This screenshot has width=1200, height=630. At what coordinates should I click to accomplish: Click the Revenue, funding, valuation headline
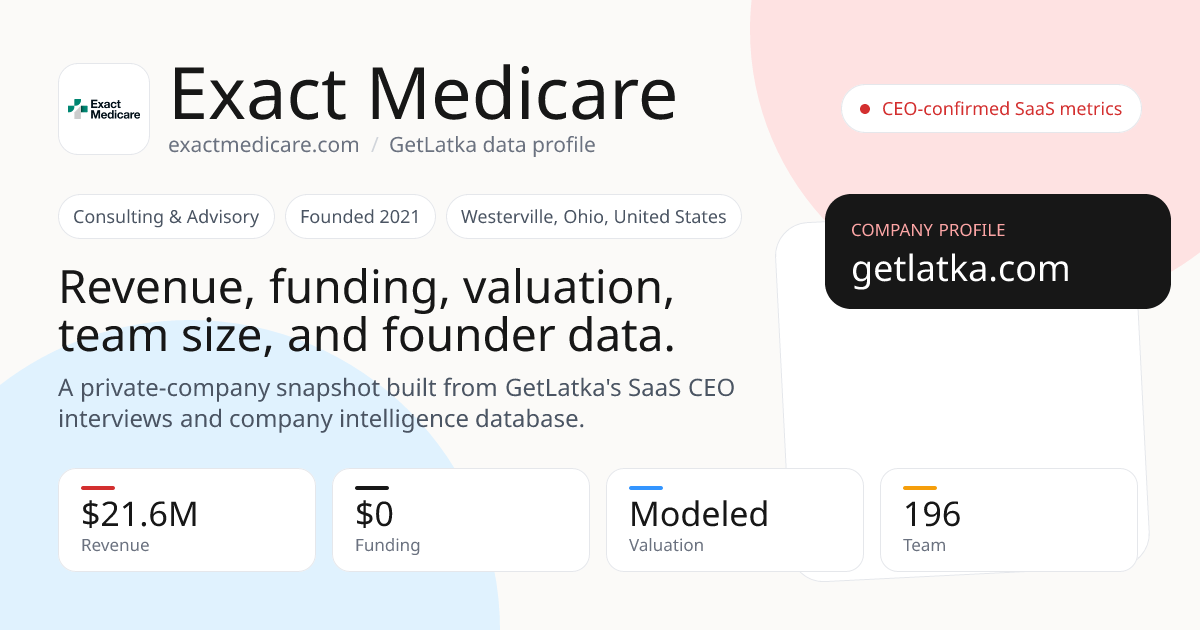367,311
